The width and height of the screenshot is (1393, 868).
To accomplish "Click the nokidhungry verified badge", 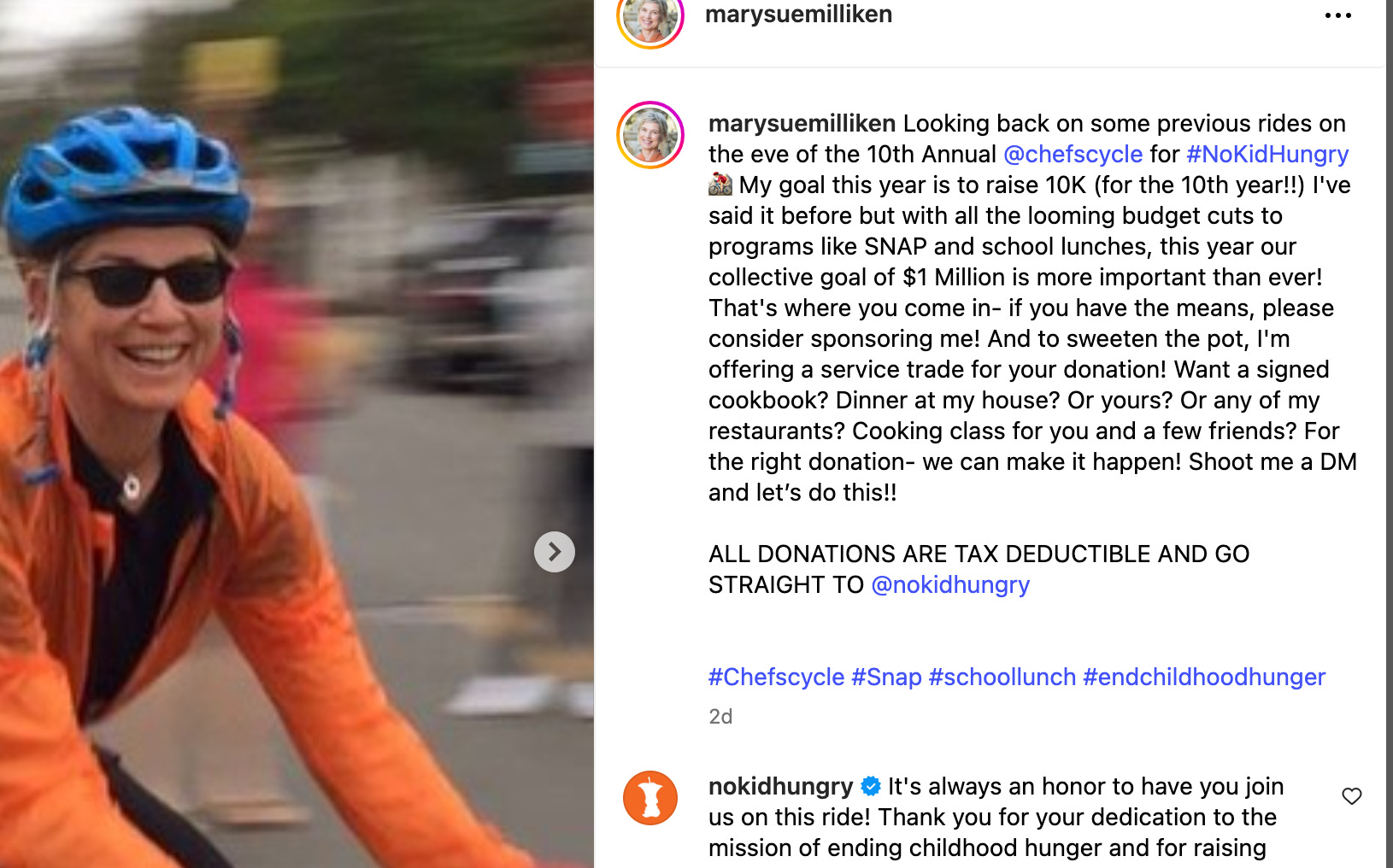I will [x=871, y=786].
